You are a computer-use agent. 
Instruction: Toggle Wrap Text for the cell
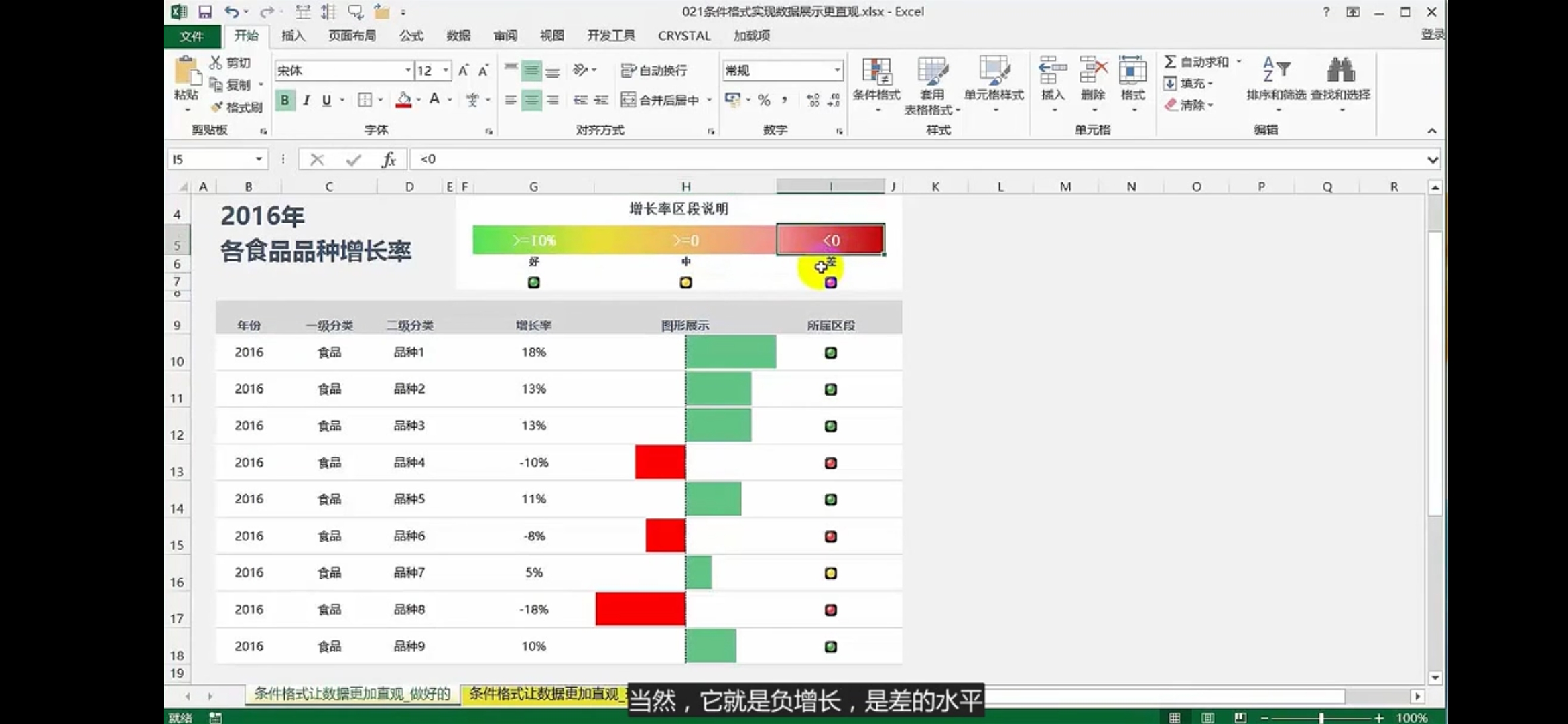point(654,70)
